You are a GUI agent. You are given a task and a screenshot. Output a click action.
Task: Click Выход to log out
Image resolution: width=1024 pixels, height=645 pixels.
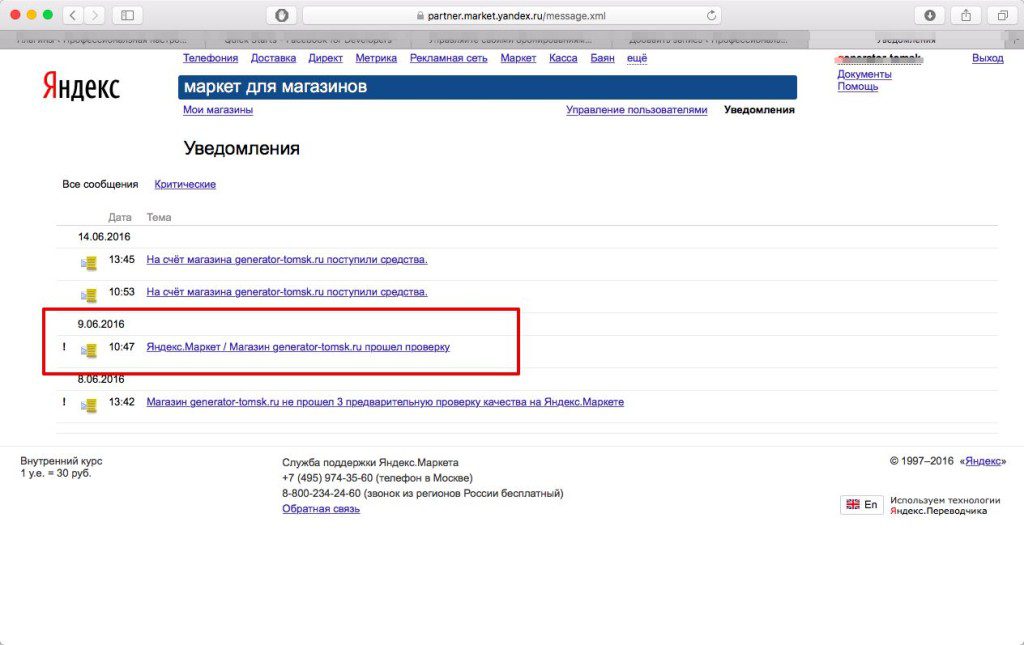click(x=987, y=58)
